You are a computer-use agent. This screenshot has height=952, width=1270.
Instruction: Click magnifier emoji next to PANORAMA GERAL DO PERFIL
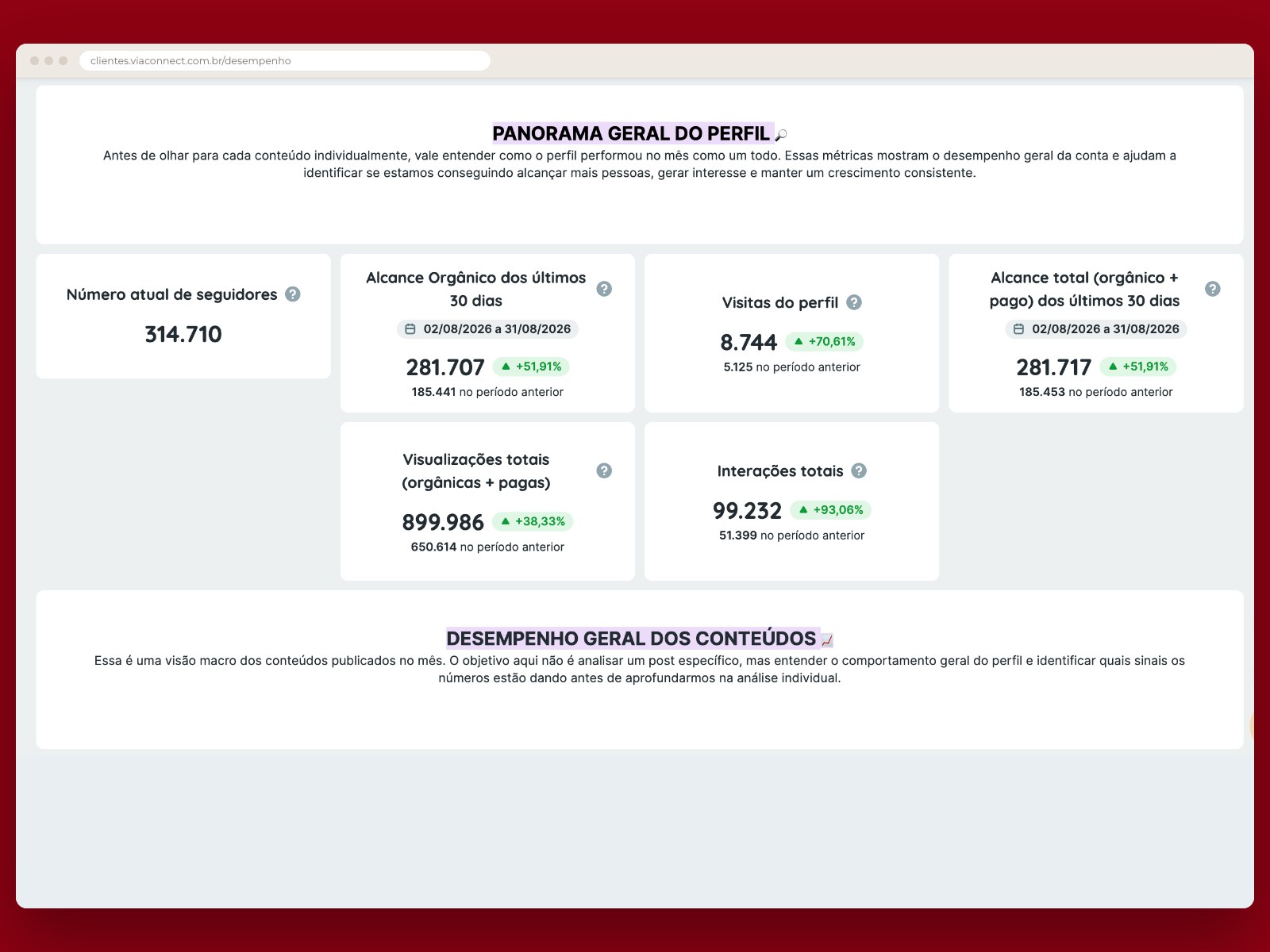[781, 135]
